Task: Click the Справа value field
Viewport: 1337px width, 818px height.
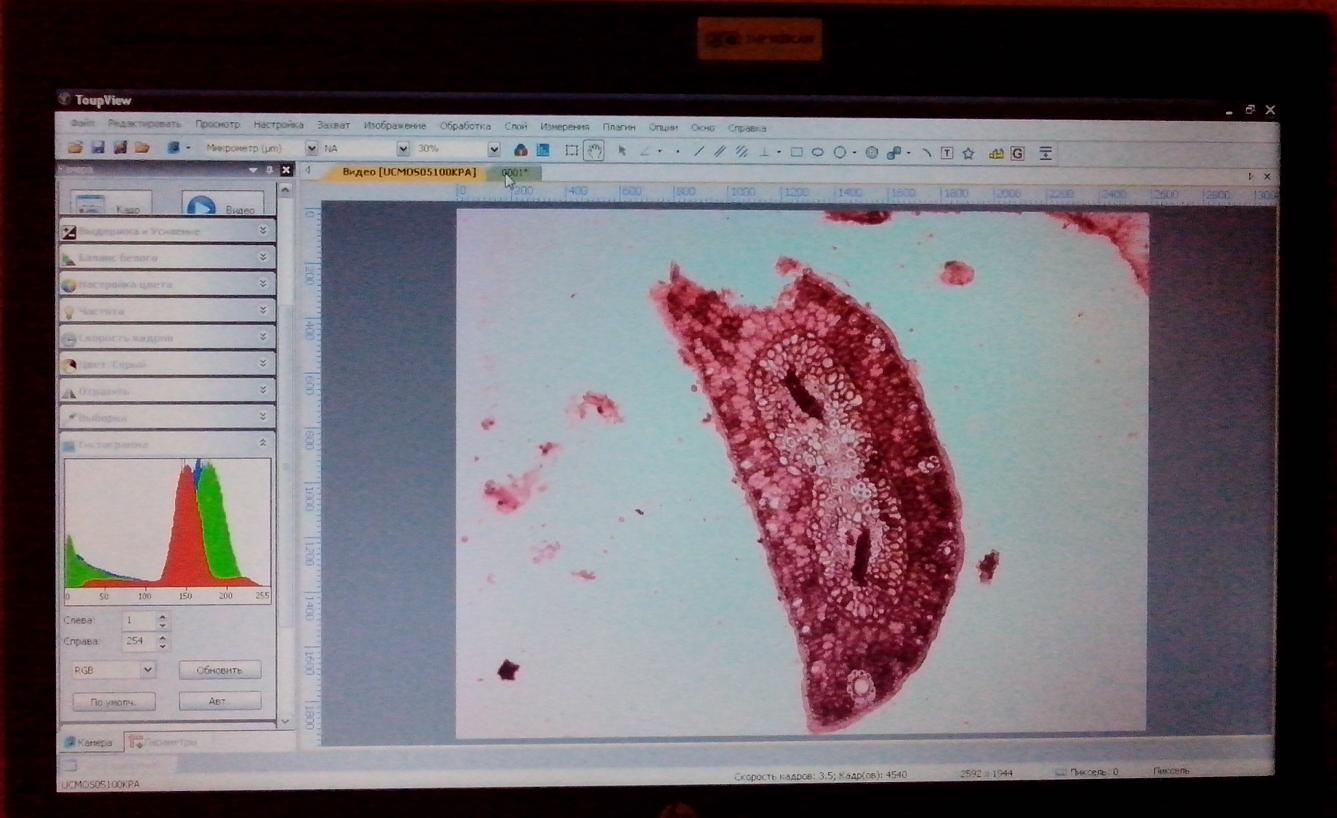Action: click(138, 642)
